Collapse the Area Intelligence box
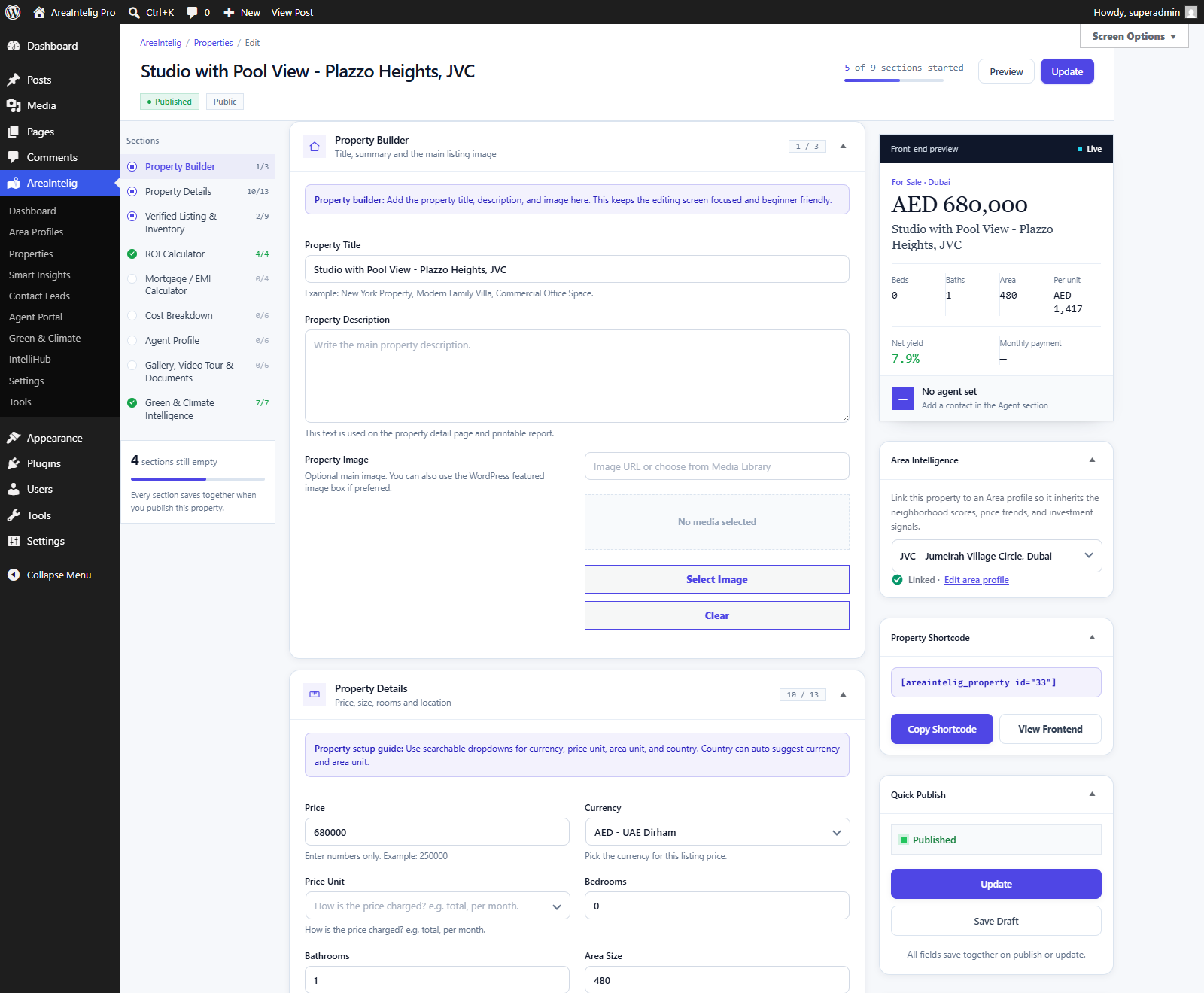The image size is (1204, 993). 1092,460
